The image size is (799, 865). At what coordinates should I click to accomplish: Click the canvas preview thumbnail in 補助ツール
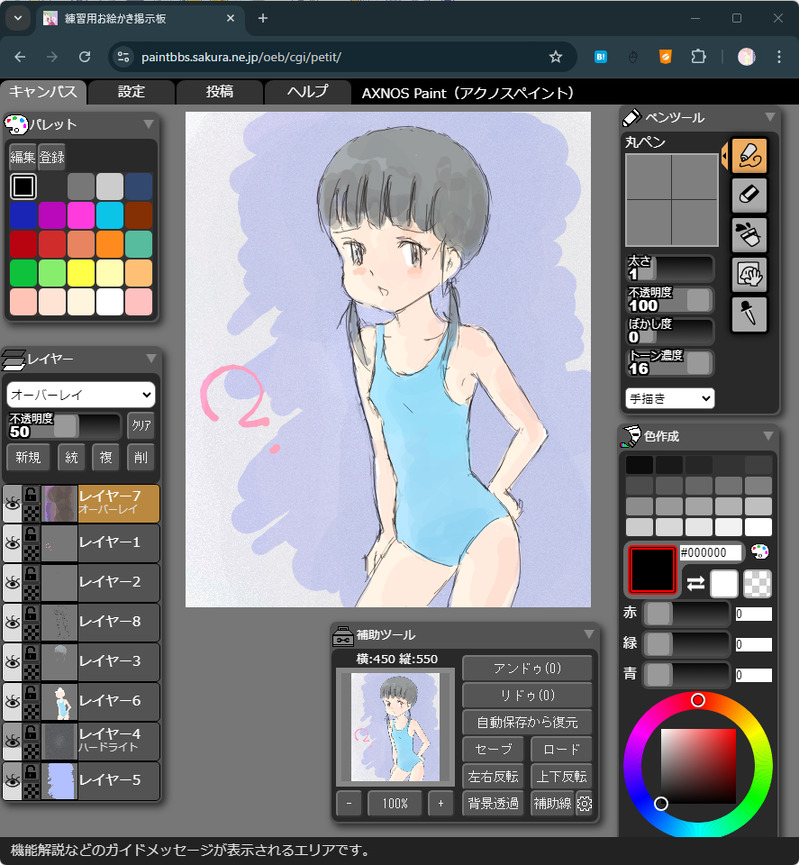coord(396,727)
